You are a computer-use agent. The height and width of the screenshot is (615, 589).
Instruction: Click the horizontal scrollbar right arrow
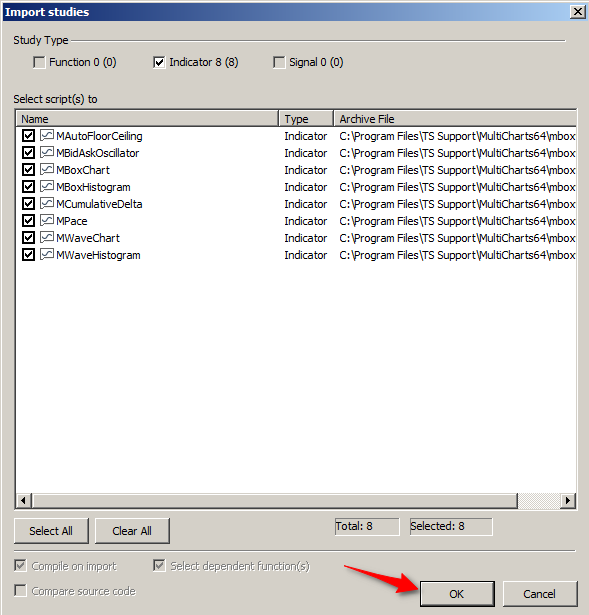567,500
